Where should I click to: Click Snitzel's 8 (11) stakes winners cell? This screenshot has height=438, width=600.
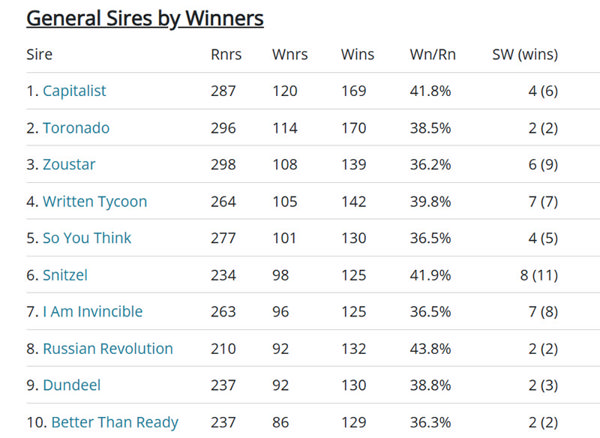point(538,275)
